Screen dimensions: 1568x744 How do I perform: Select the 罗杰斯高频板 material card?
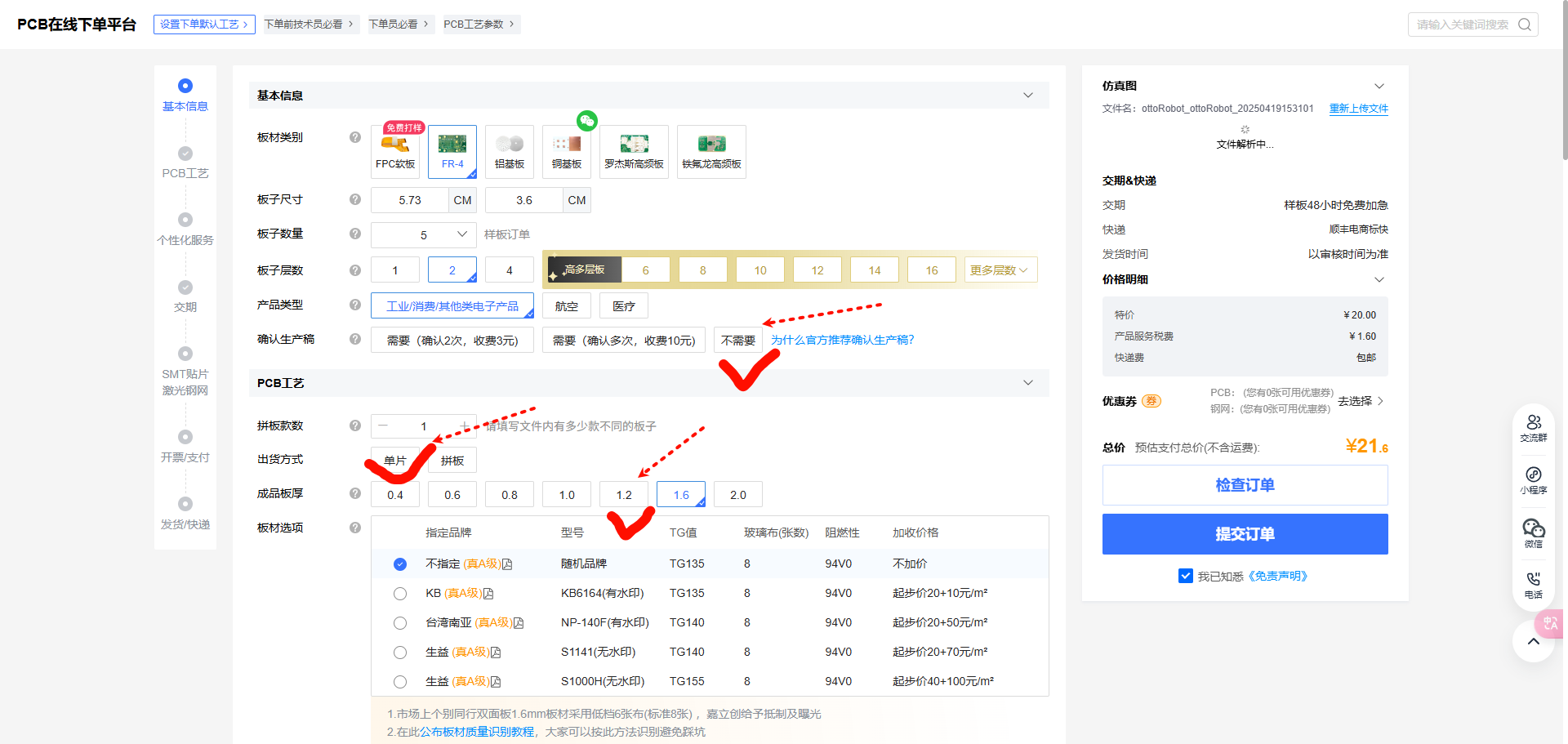634,152
